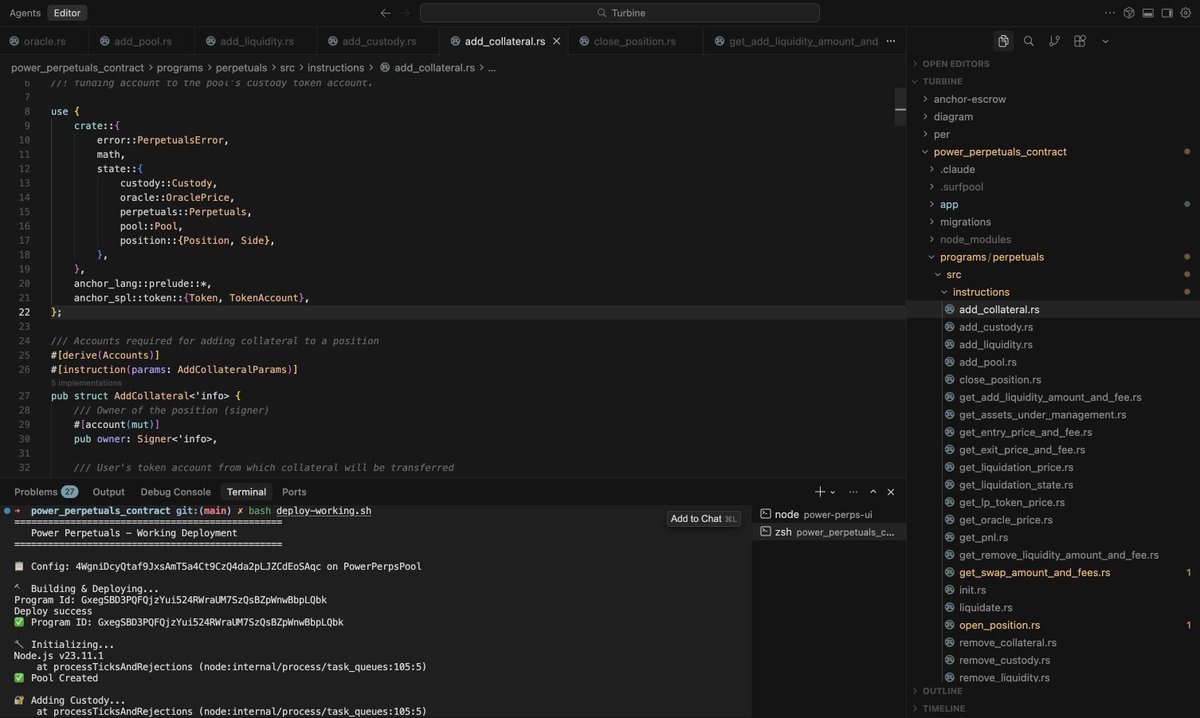
Task: Expand the OPEN EDITORS section
Action: pyautogui.click(x=1054, y=64)
